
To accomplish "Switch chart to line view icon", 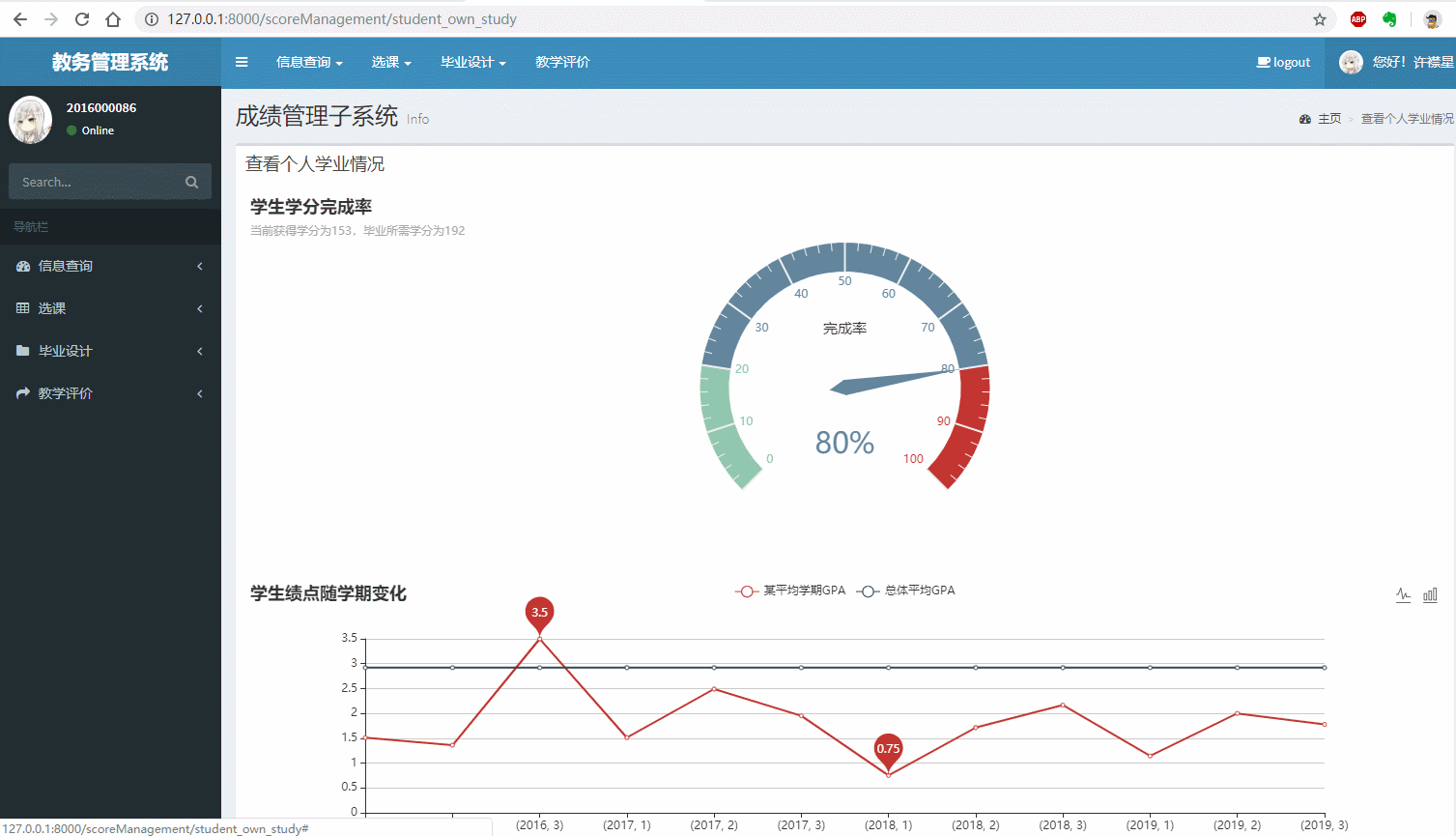I will 1404,595.
